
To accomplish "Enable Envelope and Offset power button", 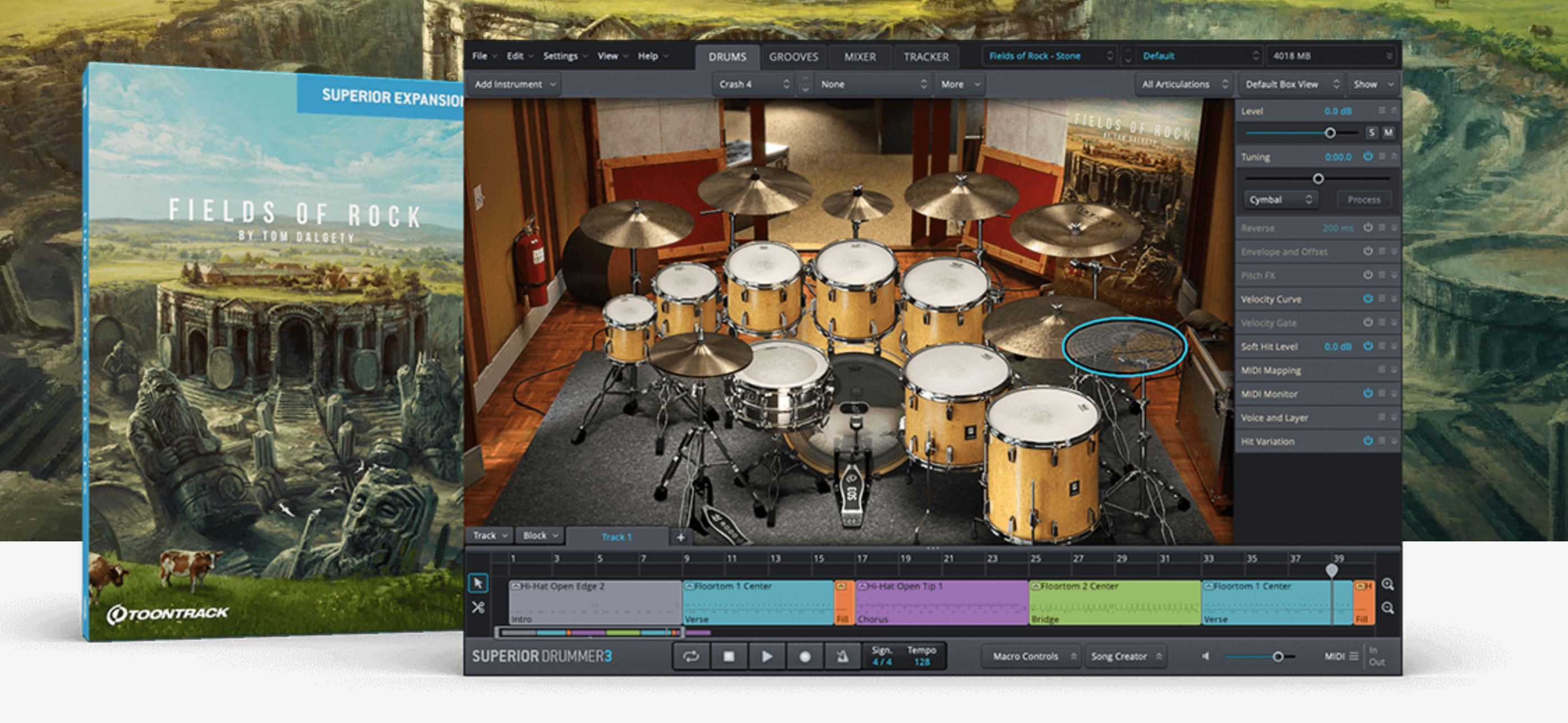I will pyautogui.click(x=1367, y=251).
